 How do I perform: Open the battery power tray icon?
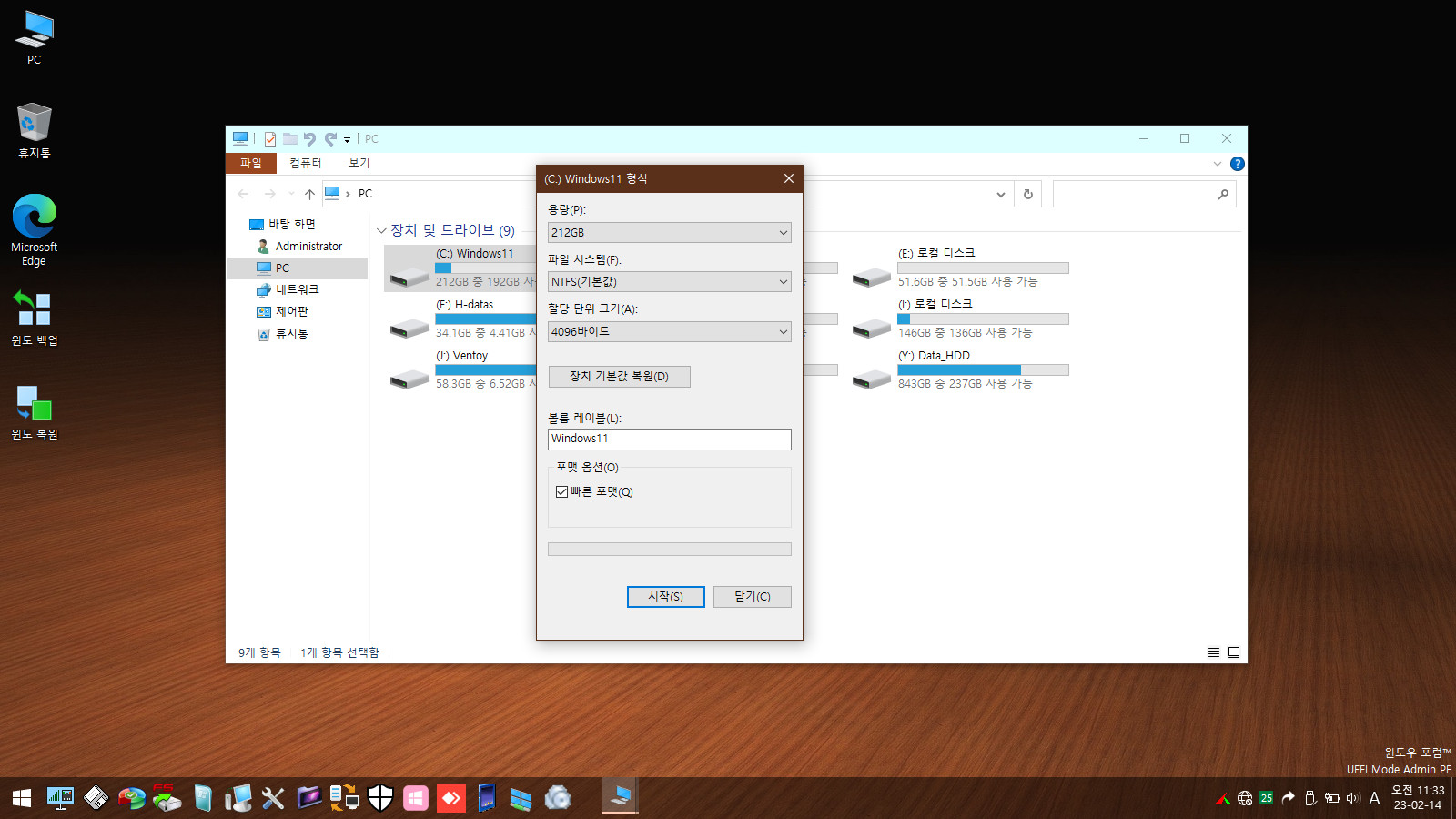[x=1332, y=798]
